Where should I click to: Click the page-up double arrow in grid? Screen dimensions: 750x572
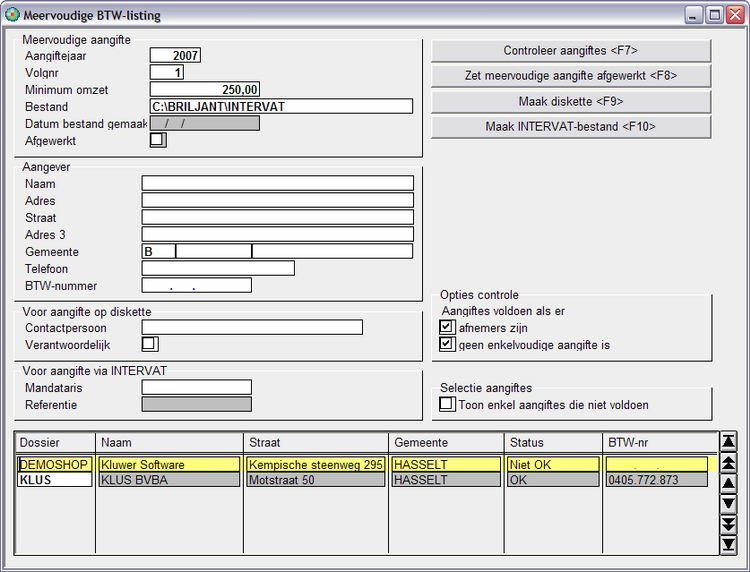coord(728,463)
